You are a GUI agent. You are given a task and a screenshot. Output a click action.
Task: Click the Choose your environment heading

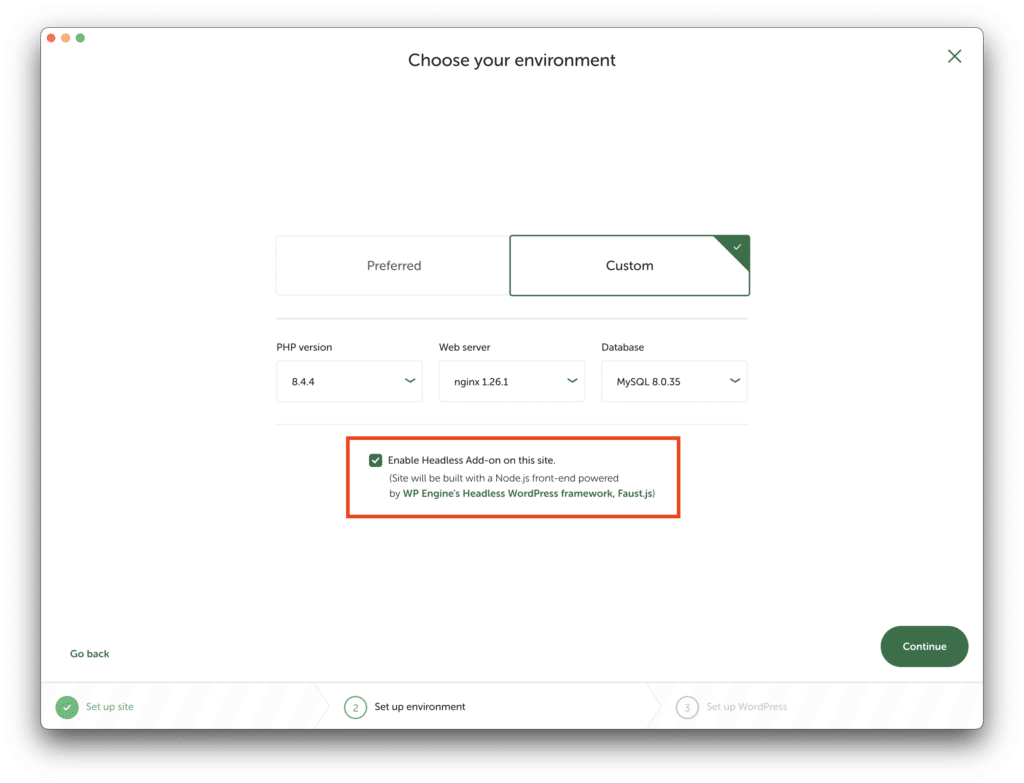pos(512,60)
